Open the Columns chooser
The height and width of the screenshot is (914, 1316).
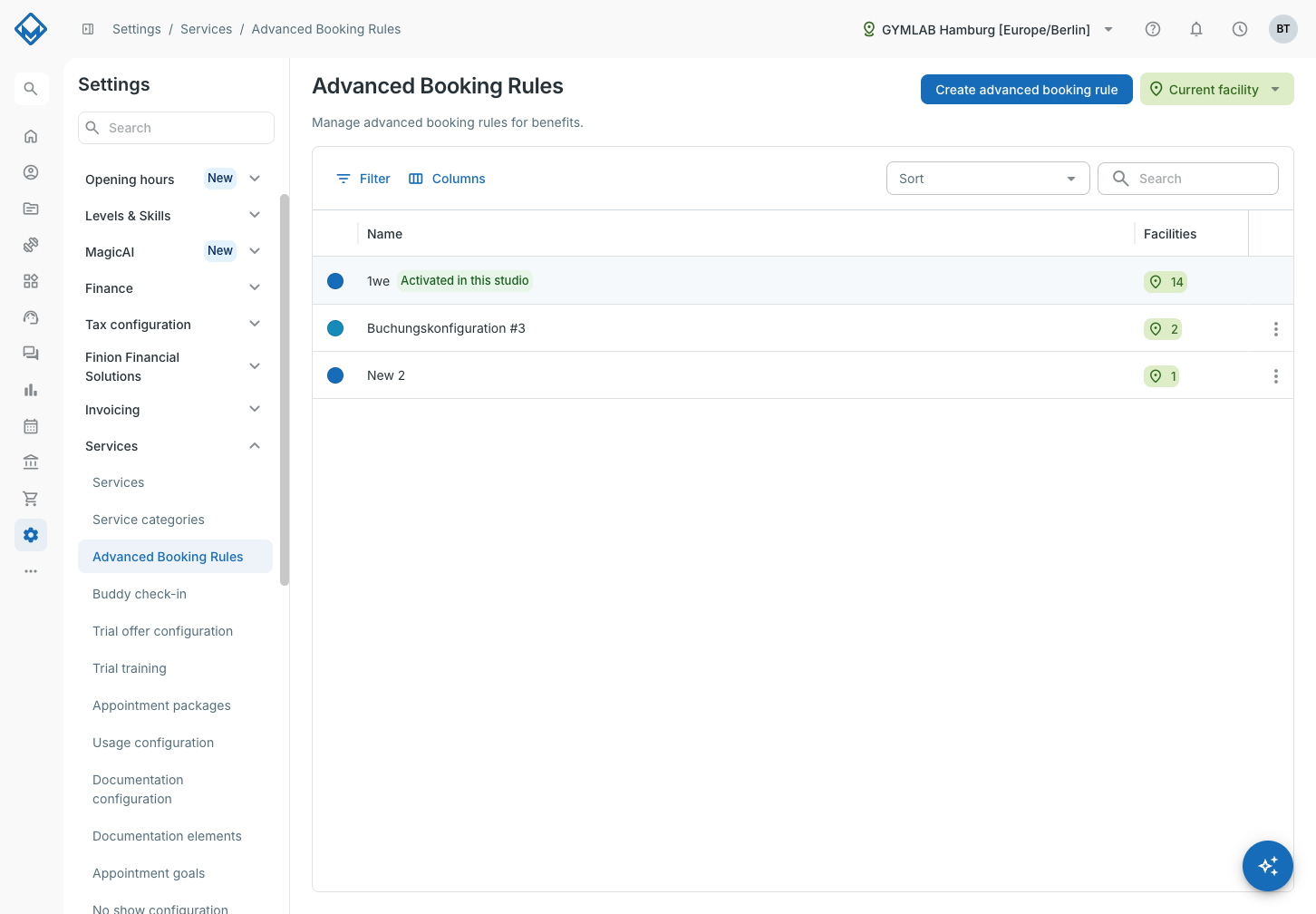coord(447,179)
